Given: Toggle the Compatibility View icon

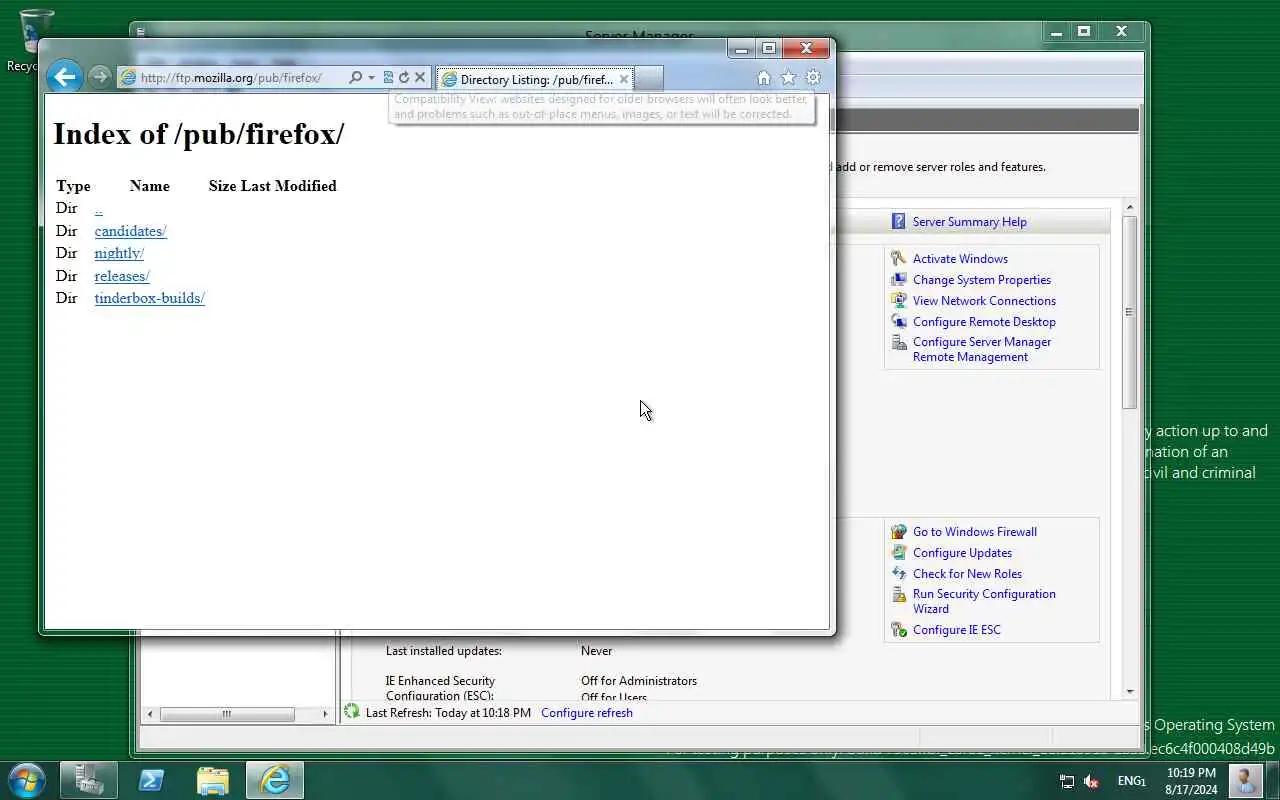Looking at the screenshot, I should point(388,77).
